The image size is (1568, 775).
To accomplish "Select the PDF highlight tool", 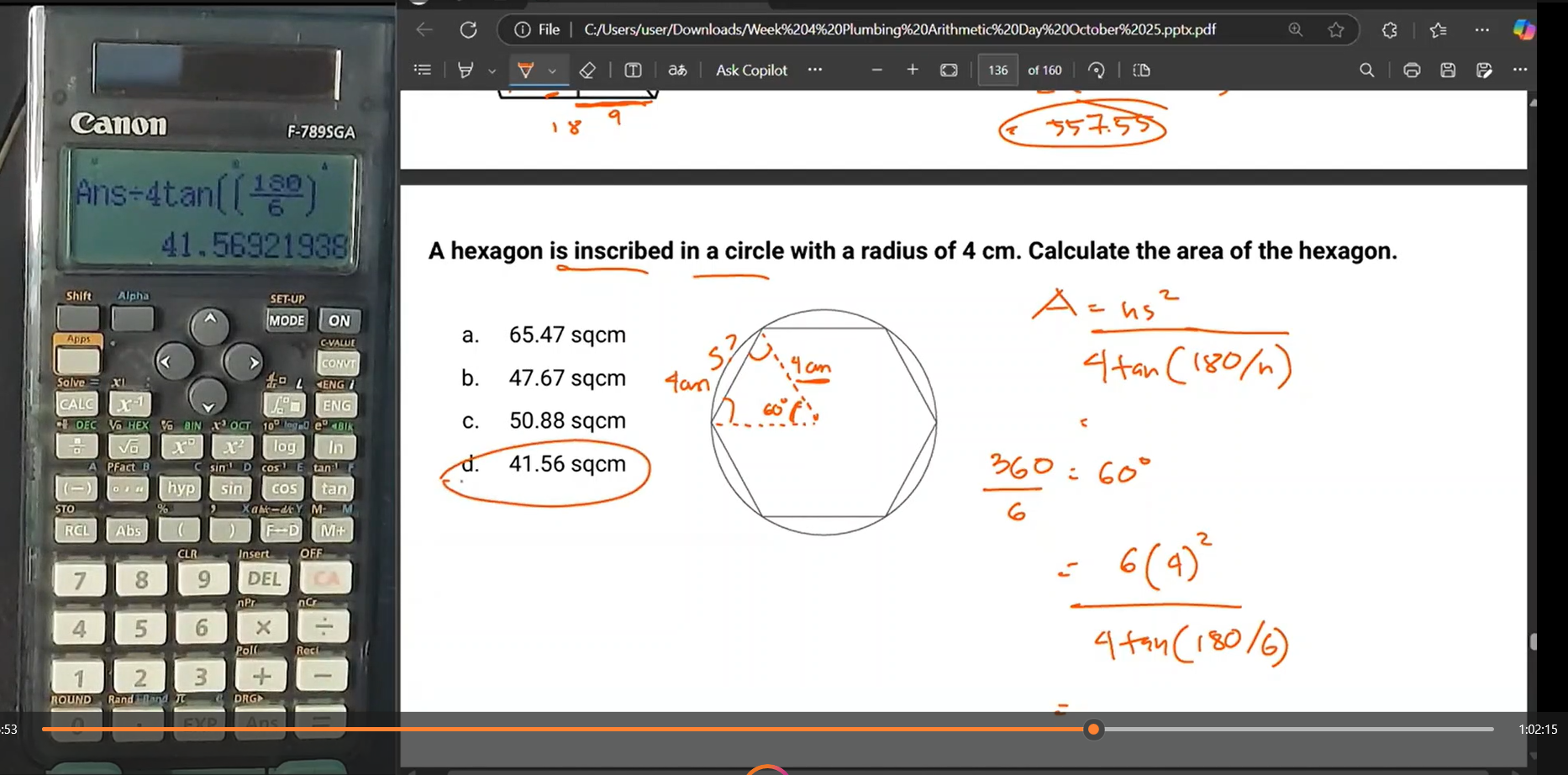I will tap(525, 71).
